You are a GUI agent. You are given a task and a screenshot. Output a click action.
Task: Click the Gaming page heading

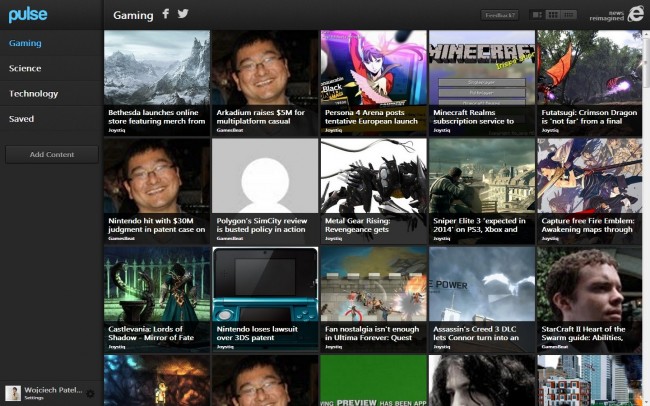click(x=133, y=15)
